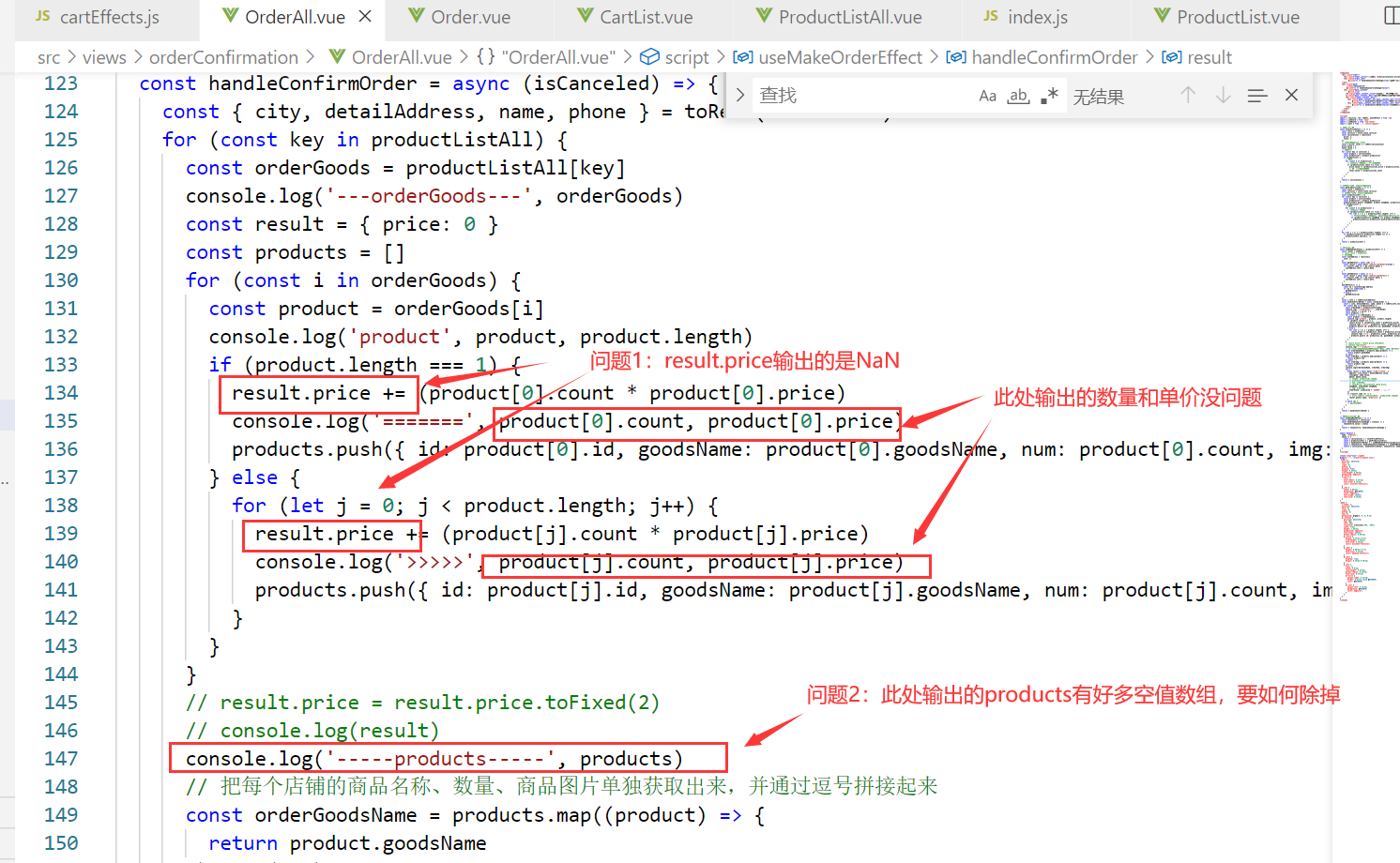Split the editor with the top-right icon
The width and height of the screenshot is (1400, 863).
(1392, 16)
